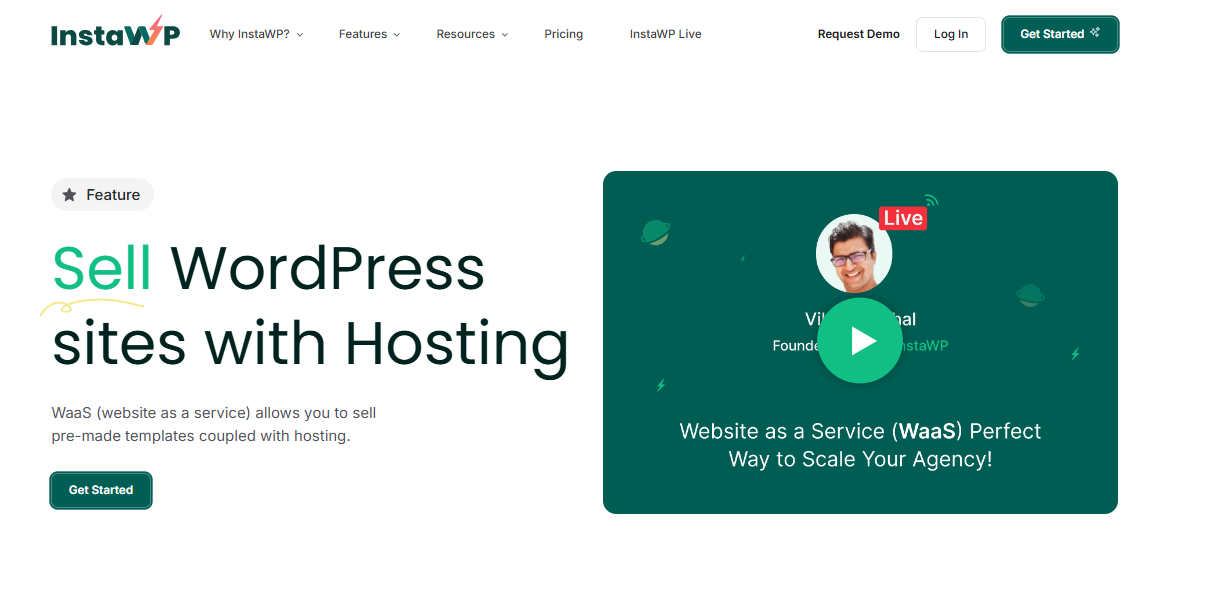This screenshot has height=596, width=1217.
Task: Click the Request Demo link
Action: click(859, 34)
